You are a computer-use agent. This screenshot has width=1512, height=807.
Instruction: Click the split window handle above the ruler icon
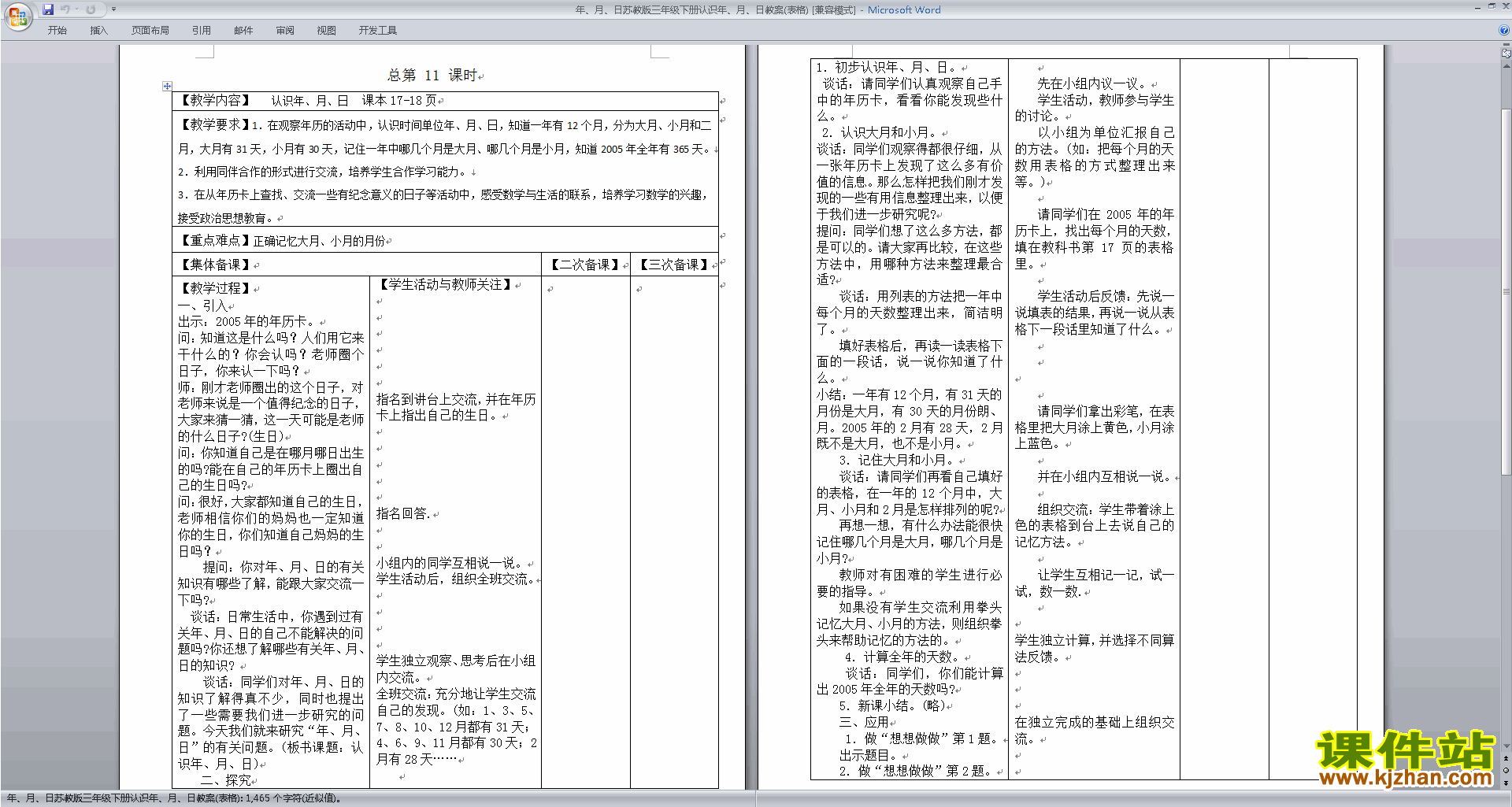coord(1506,46)
